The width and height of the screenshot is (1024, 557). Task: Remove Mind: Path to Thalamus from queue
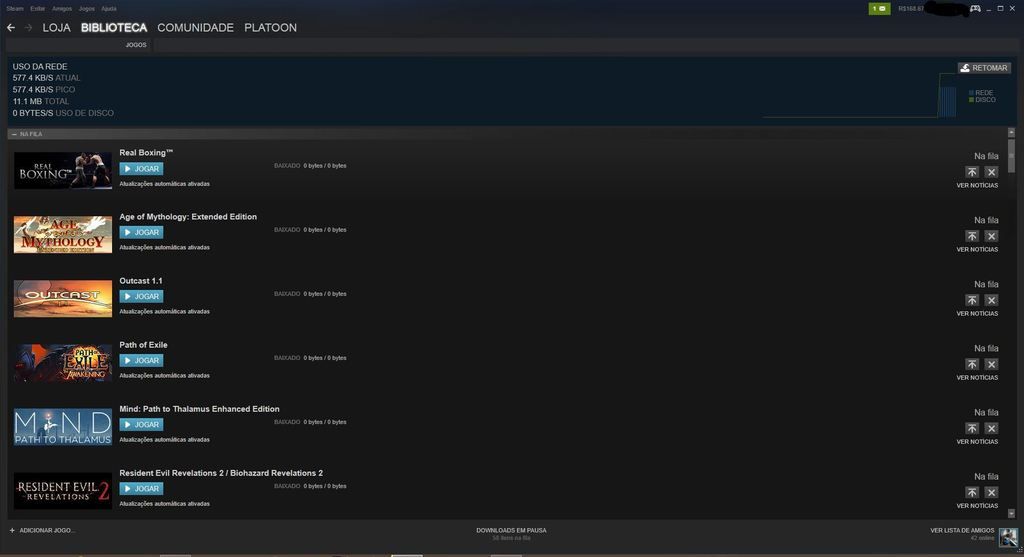click(991, 428)
